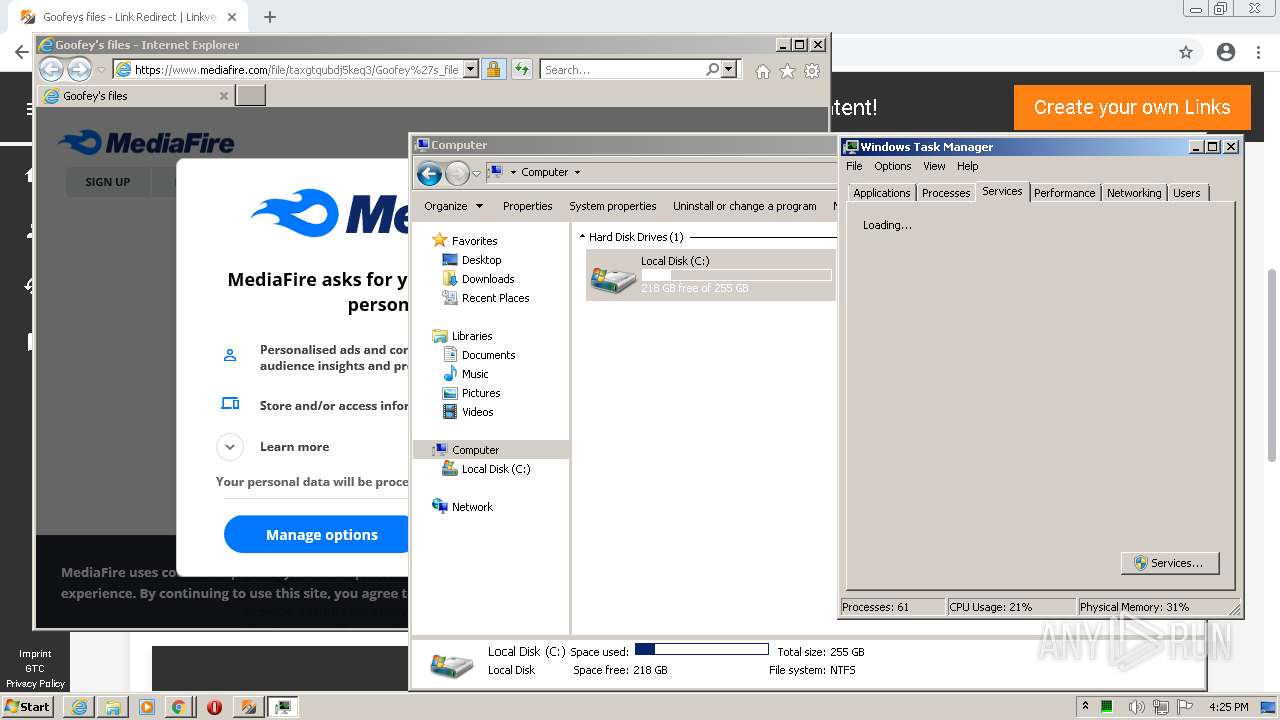The height and width of the screenshot is (720, 1280).
Task: Click Internet Explorer back button
Action: pyautogui.click(x=51, y=69)
